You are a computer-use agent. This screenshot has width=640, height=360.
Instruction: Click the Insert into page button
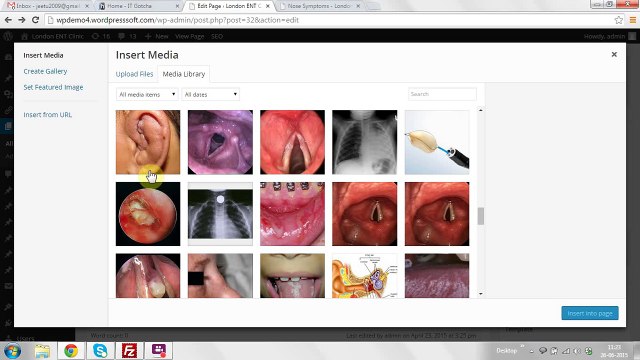590,313
